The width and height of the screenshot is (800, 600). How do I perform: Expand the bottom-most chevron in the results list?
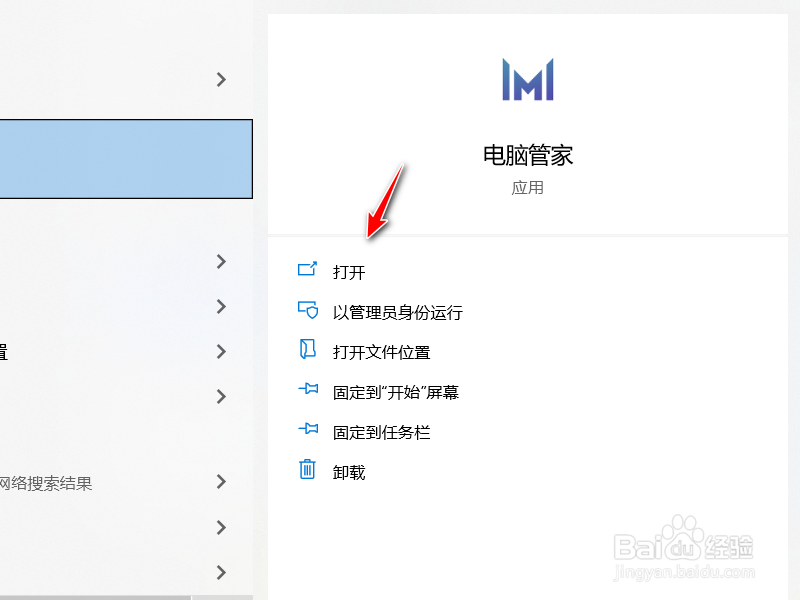coord(221,572)
